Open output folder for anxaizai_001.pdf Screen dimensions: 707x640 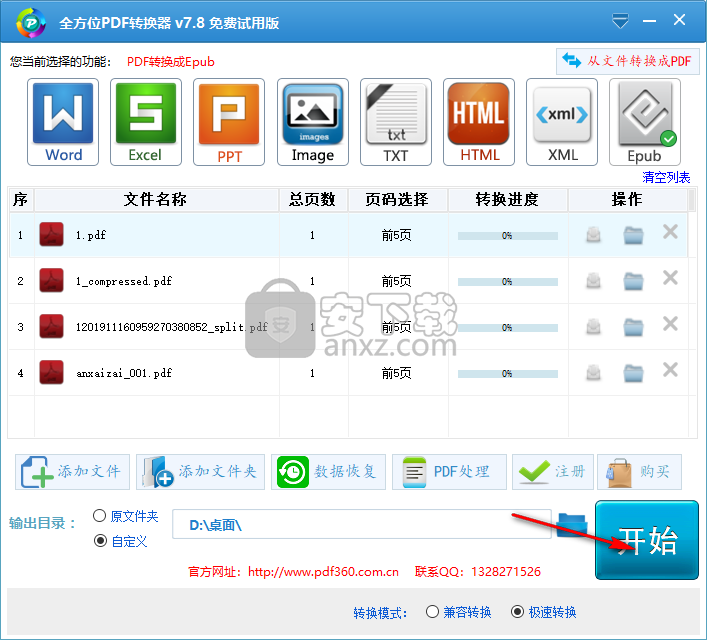coord(634,373)
